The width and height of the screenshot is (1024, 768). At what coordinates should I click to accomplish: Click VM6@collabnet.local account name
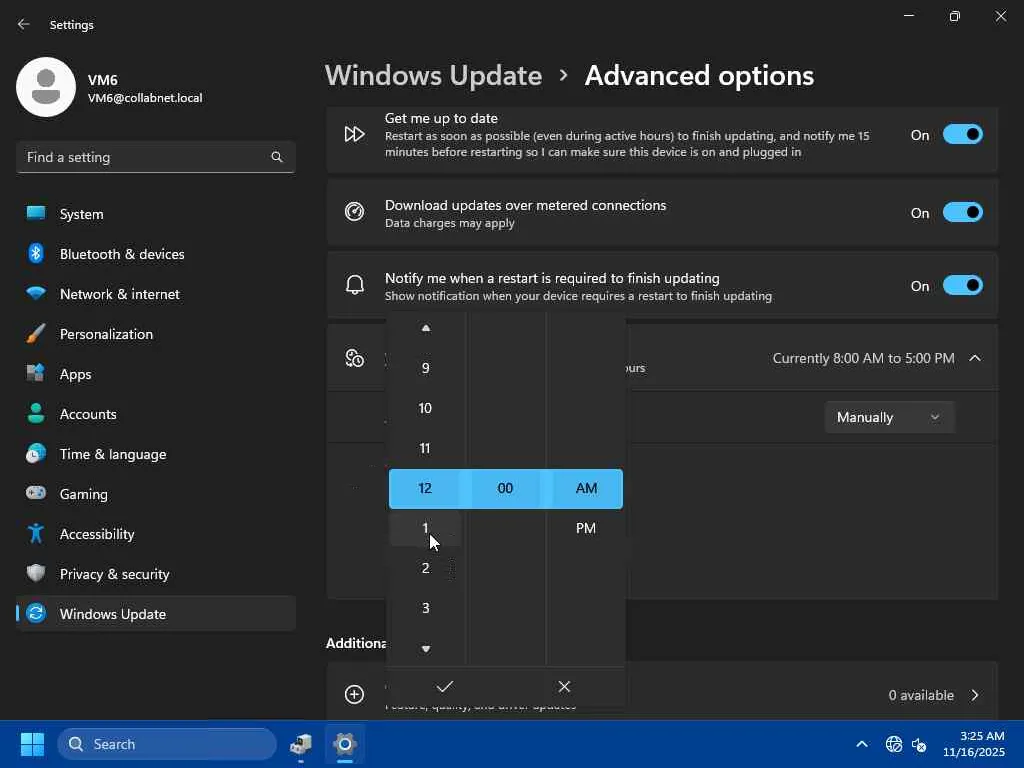[x=145, y=98]
